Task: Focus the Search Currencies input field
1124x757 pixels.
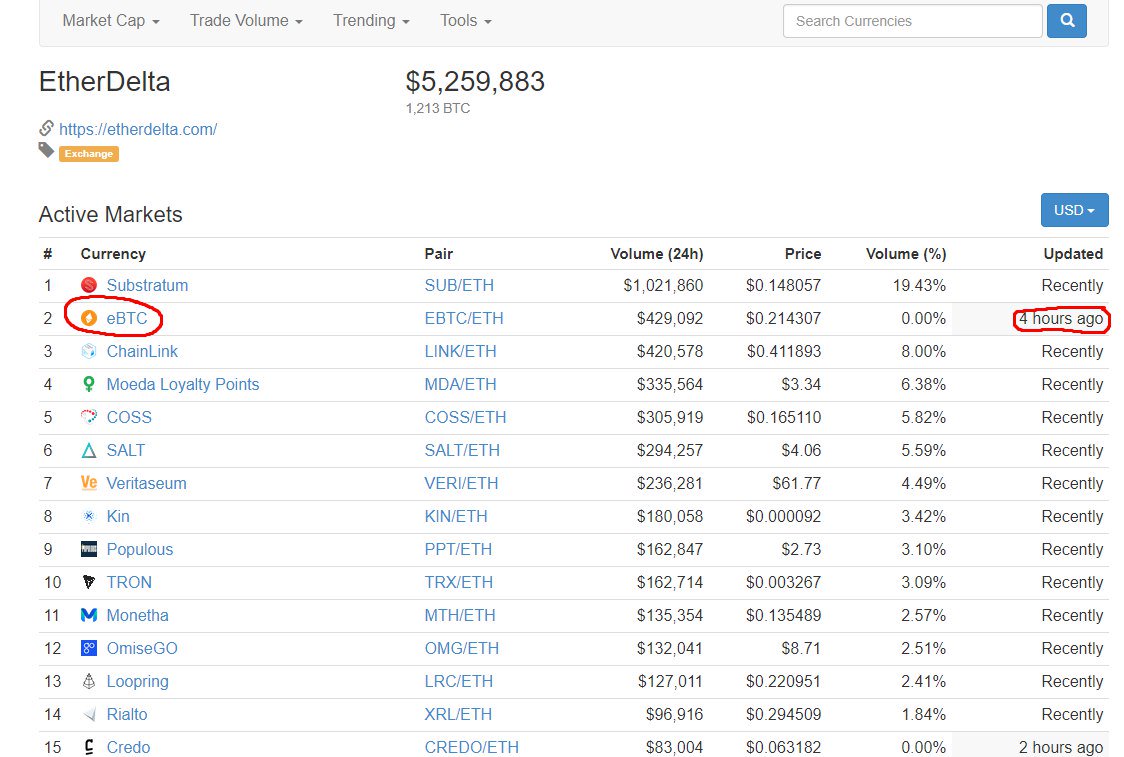Action: click(913, 21)
